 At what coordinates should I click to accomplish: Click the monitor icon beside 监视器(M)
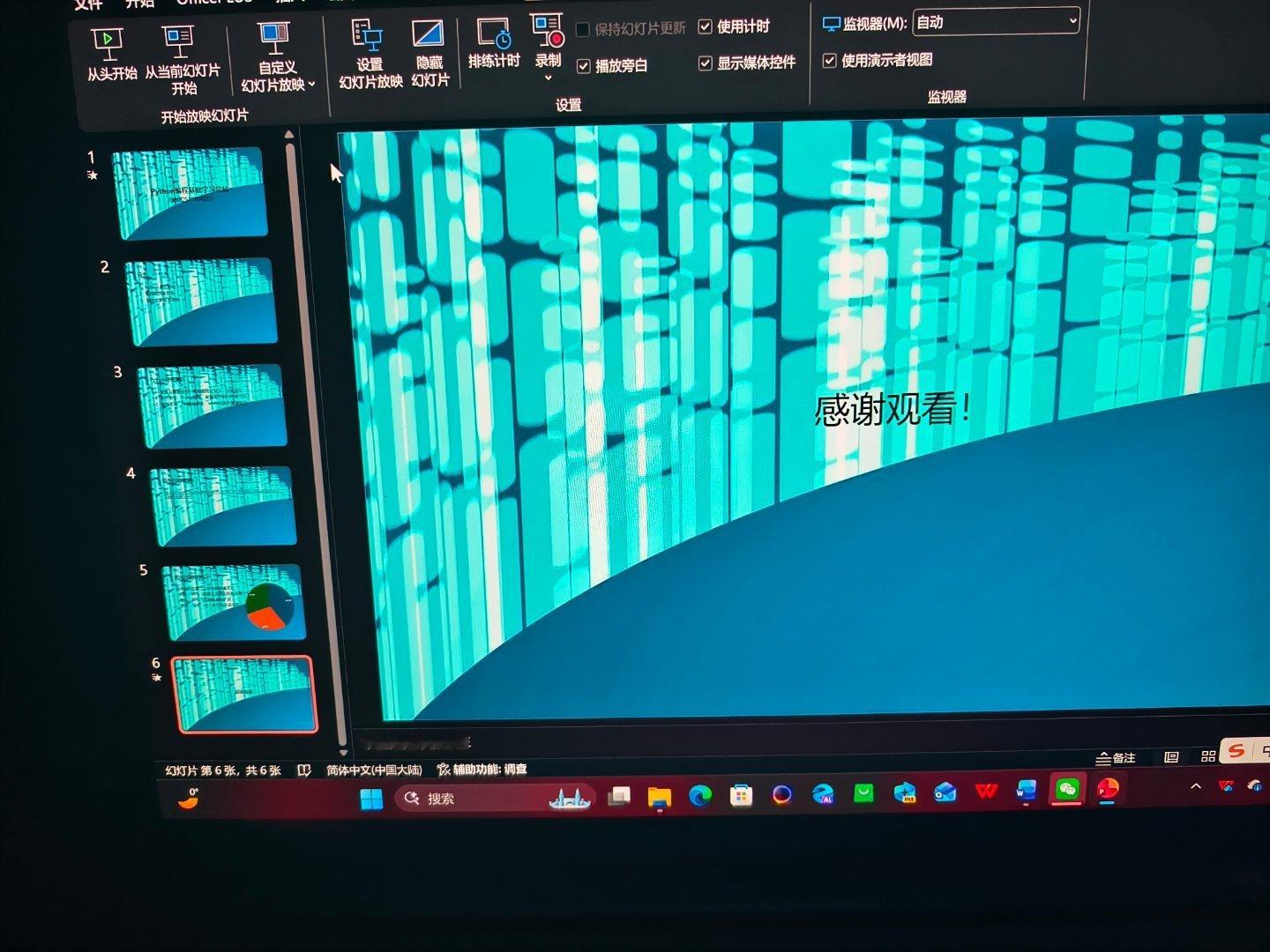click(831, 24)
